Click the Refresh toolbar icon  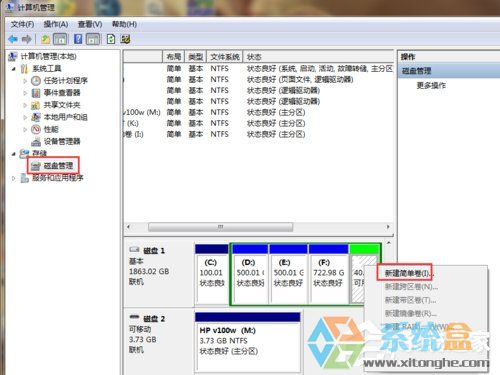coord(111,39)
